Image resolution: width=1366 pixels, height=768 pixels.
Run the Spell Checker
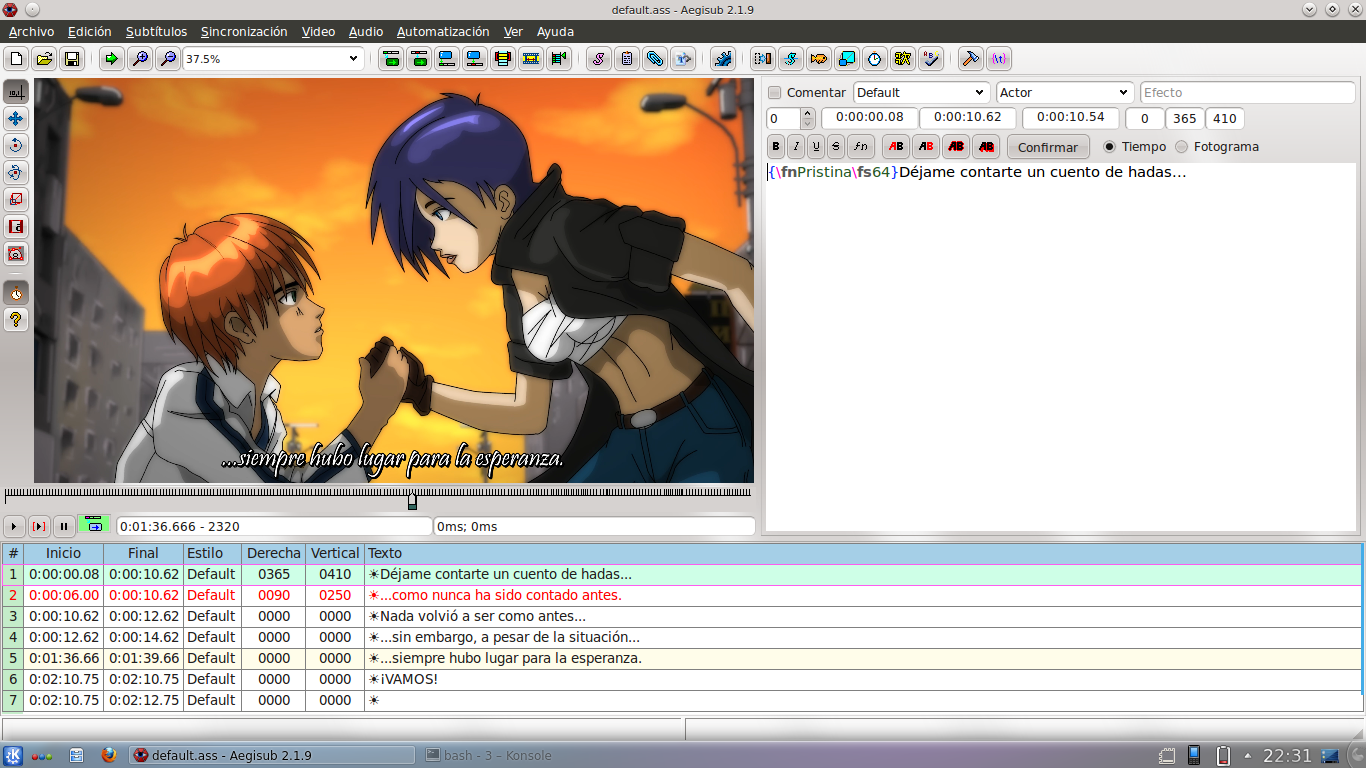click(931, 59)
